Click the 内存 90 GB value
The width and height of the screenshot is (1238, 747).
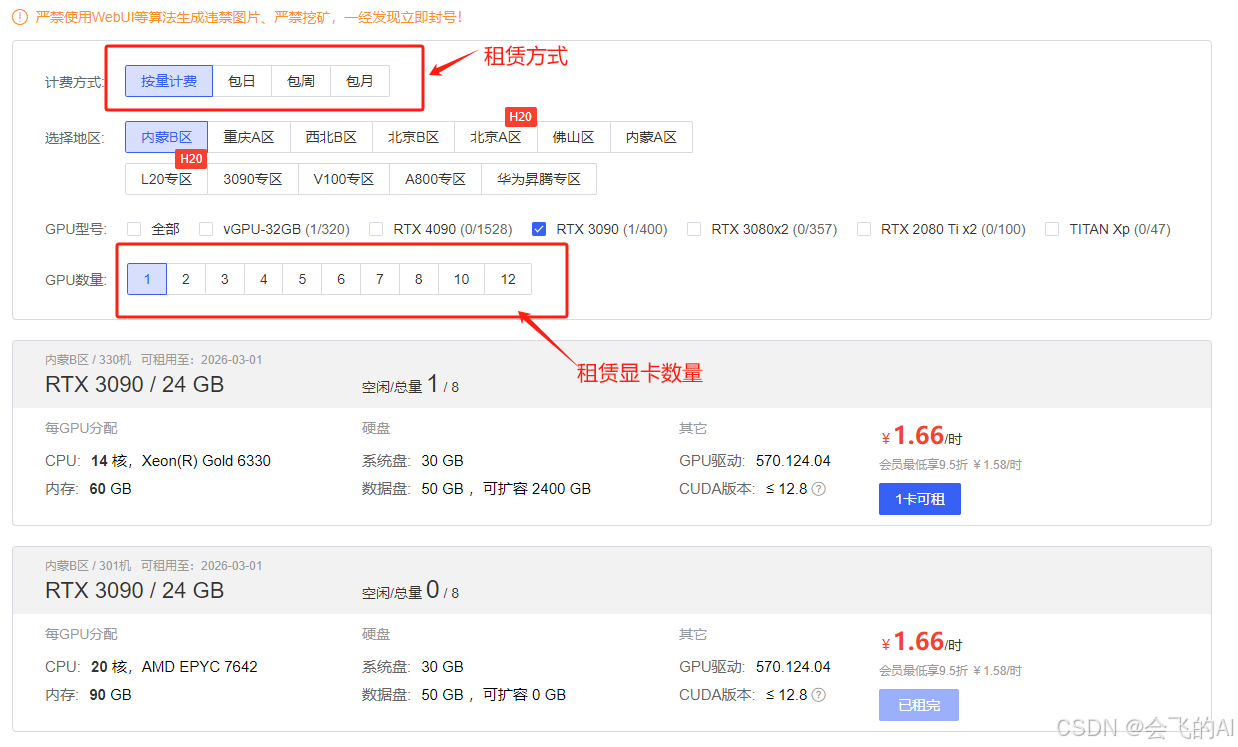[111, 695]
